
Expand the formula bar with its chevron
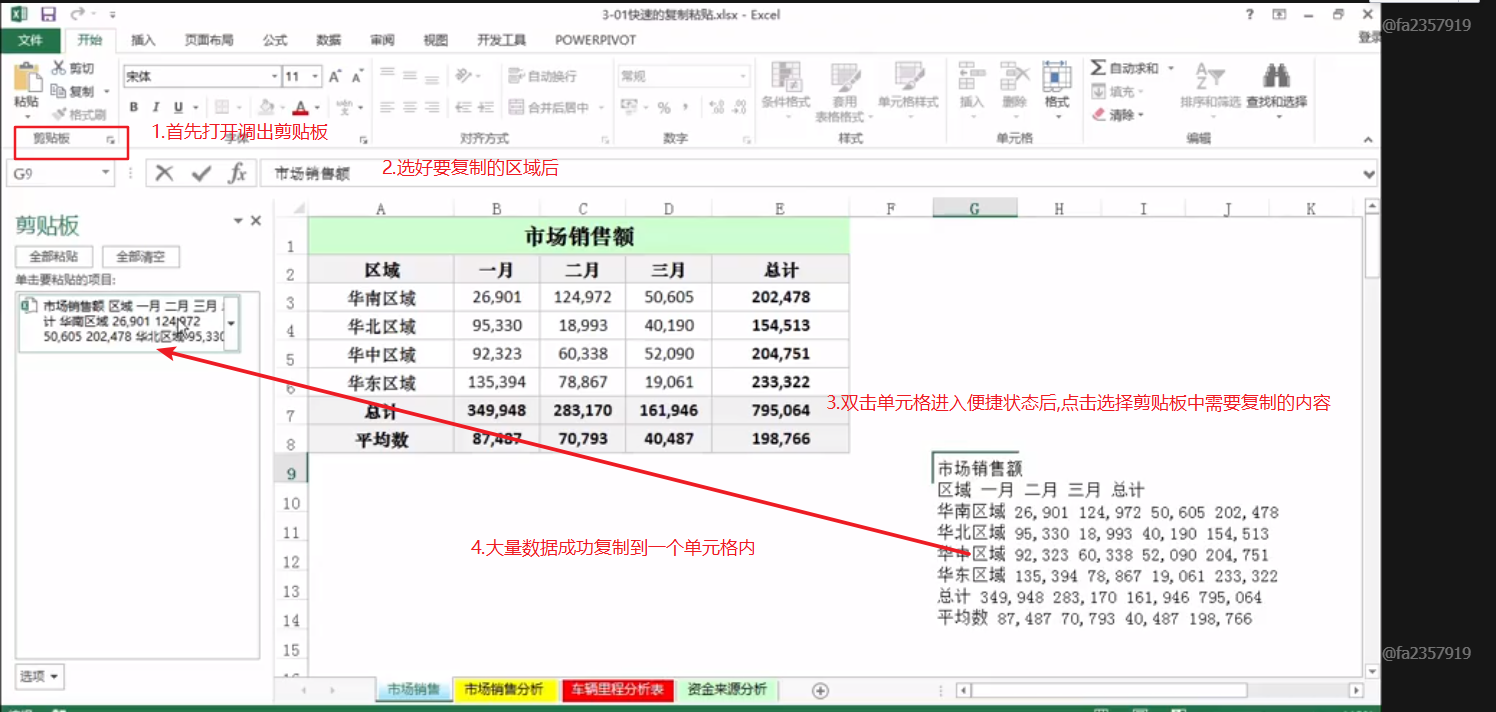click(1369, 173)
